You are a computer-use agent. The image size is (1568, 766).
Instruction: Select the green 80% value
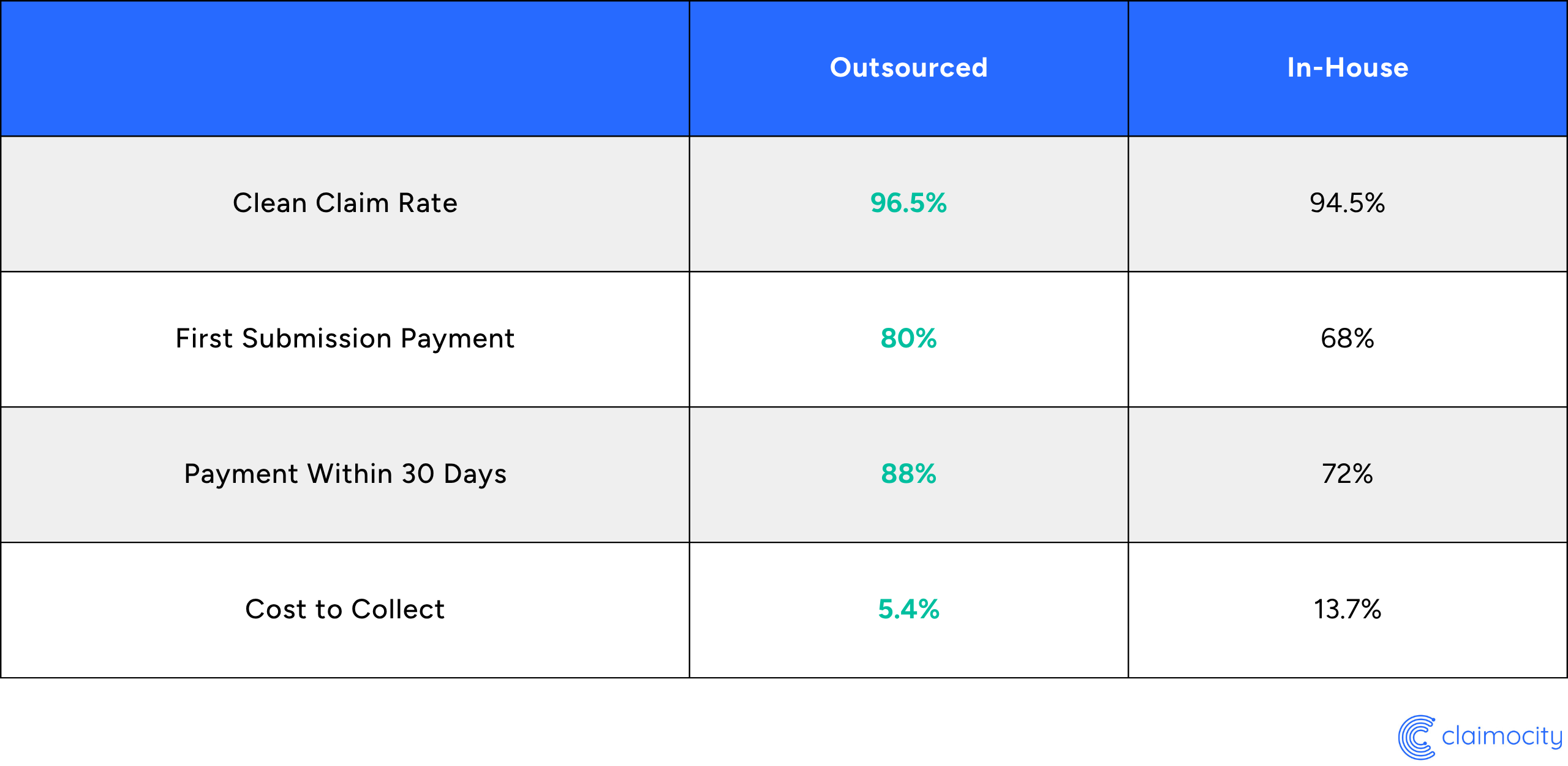908,338
